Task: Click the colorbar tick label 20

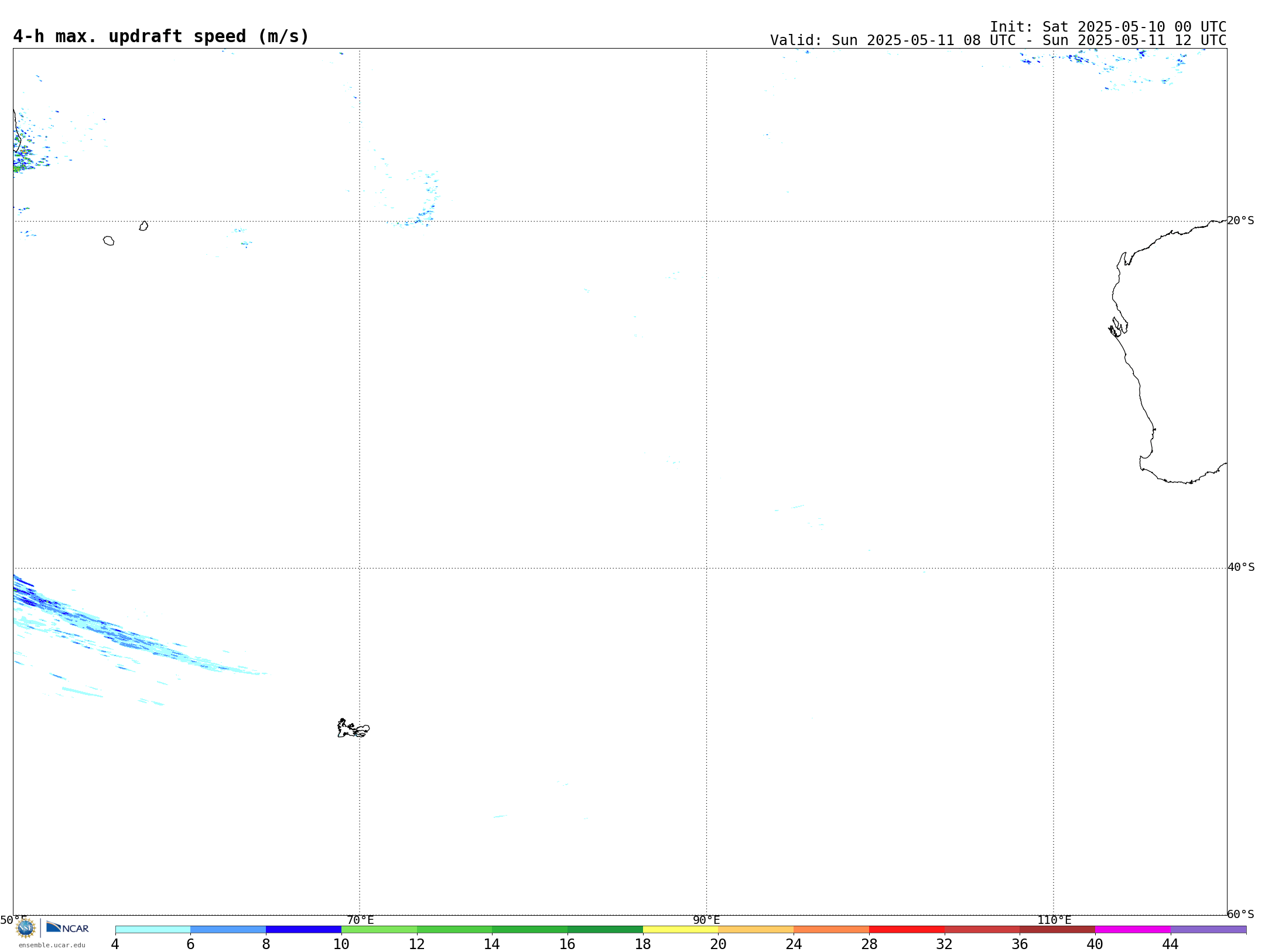Action: [x=719, y=944]
